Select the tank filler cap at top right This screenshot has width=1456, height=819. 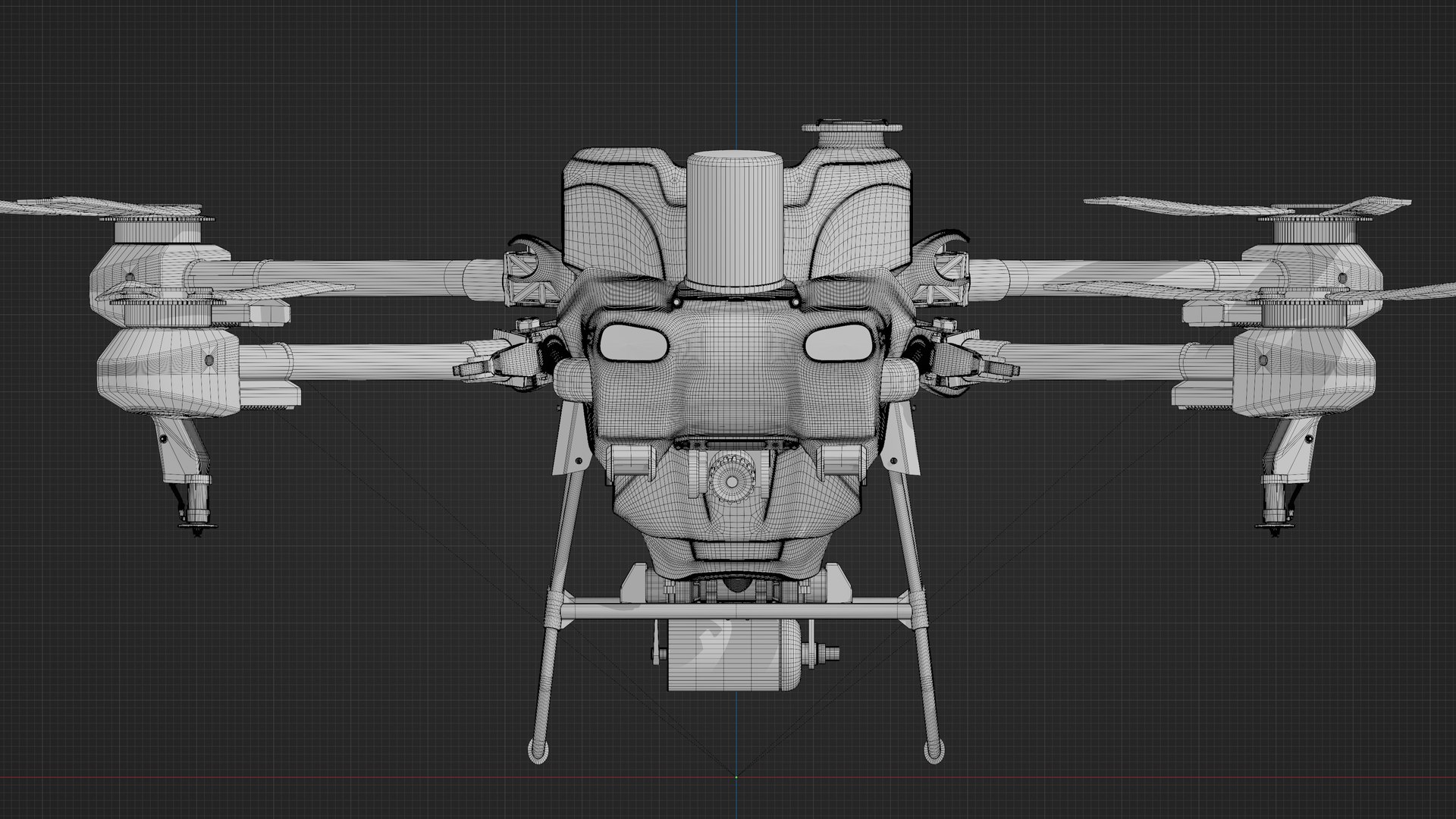(x=853, y=135)
